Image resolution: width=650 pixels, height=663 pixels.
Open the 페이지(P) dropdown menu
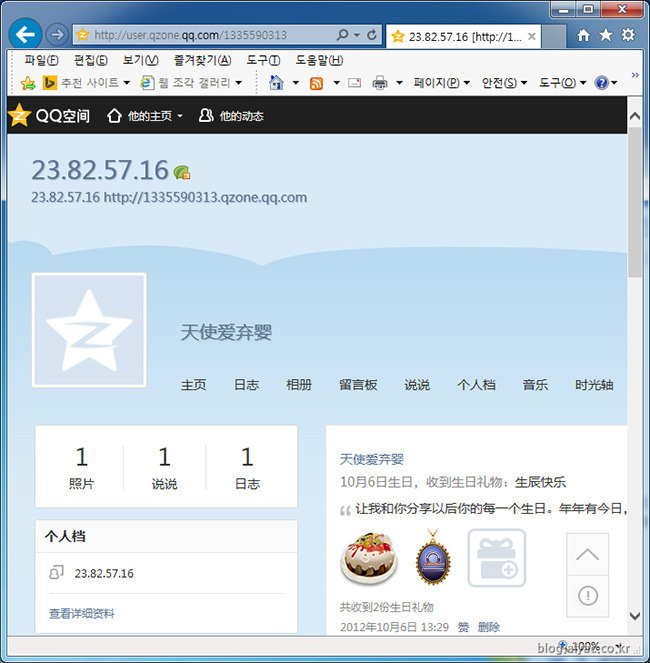(x=442, y=82)
